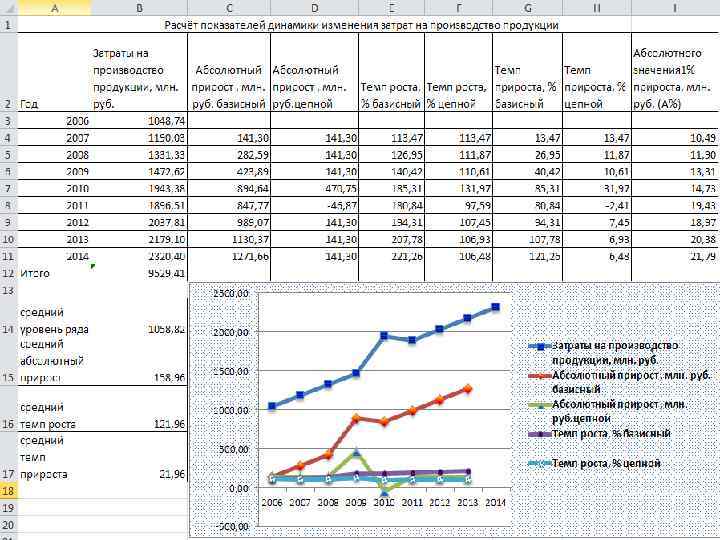Select cell with value 1943,38
This screenshot has height=540, width=720.
pos(139,188)
